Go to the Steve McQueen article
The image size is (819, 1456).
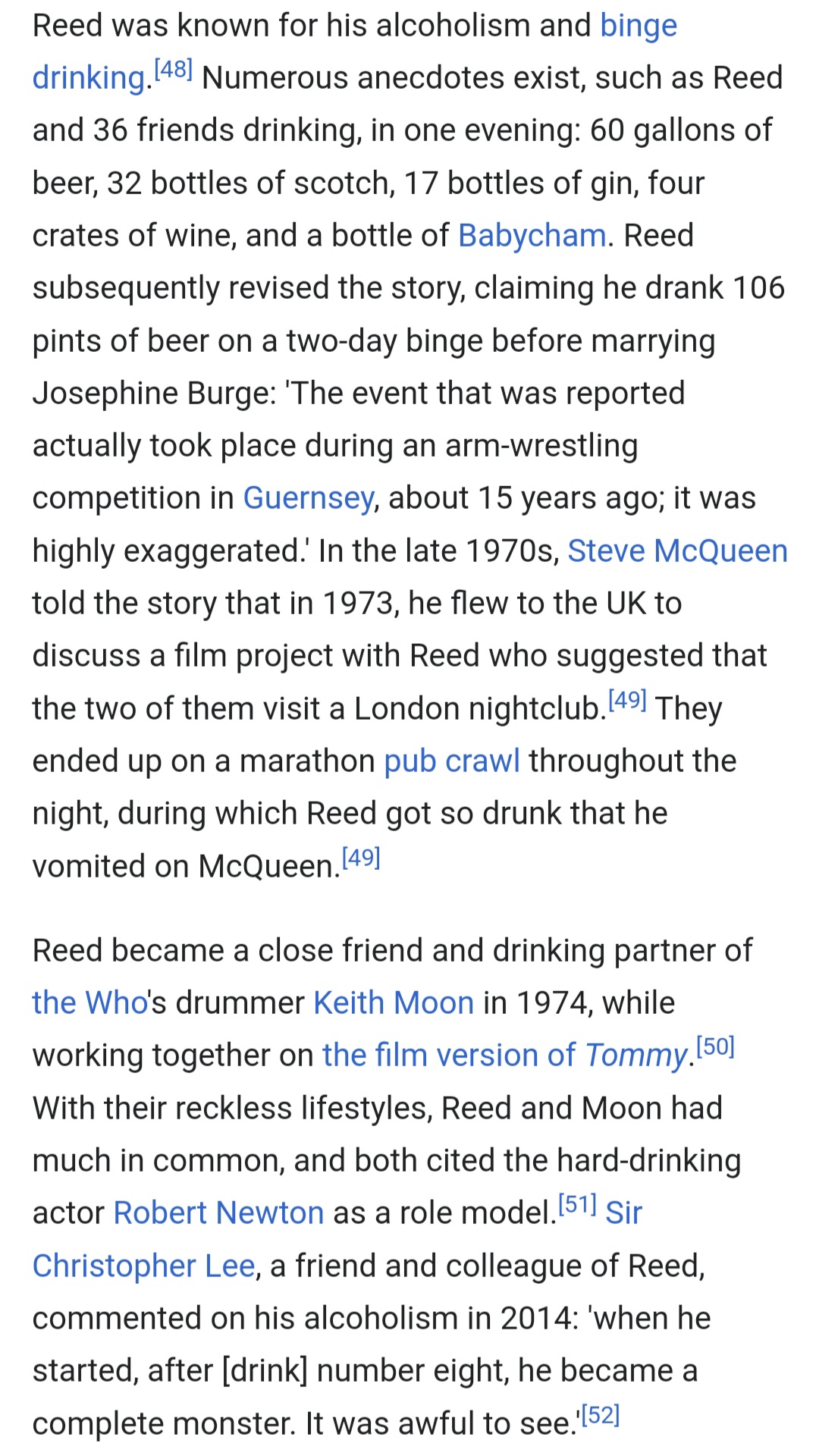(x=678, y=551)
